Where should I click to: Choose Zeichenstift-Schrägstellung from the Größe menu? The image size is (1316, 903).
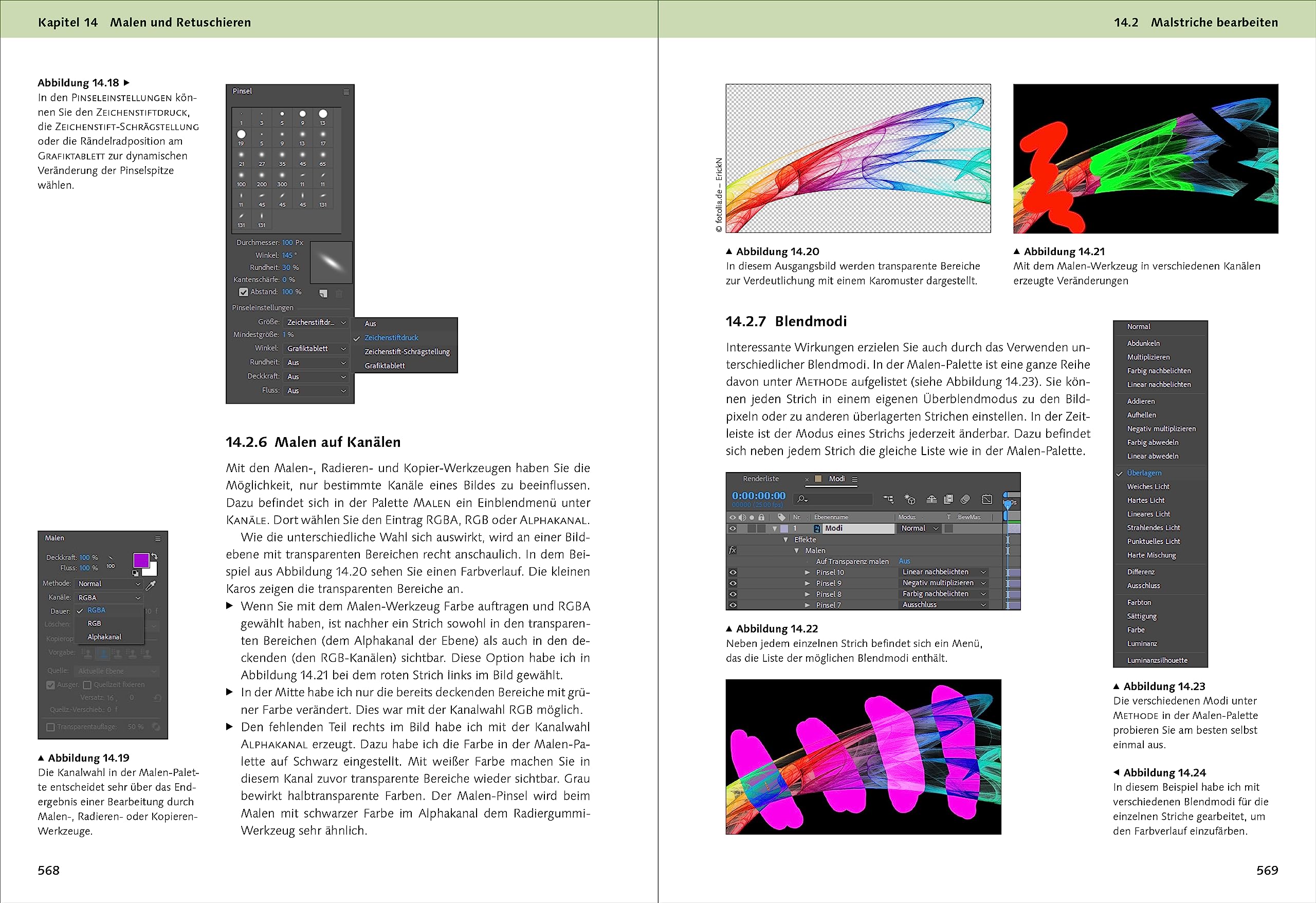point(407,352)
